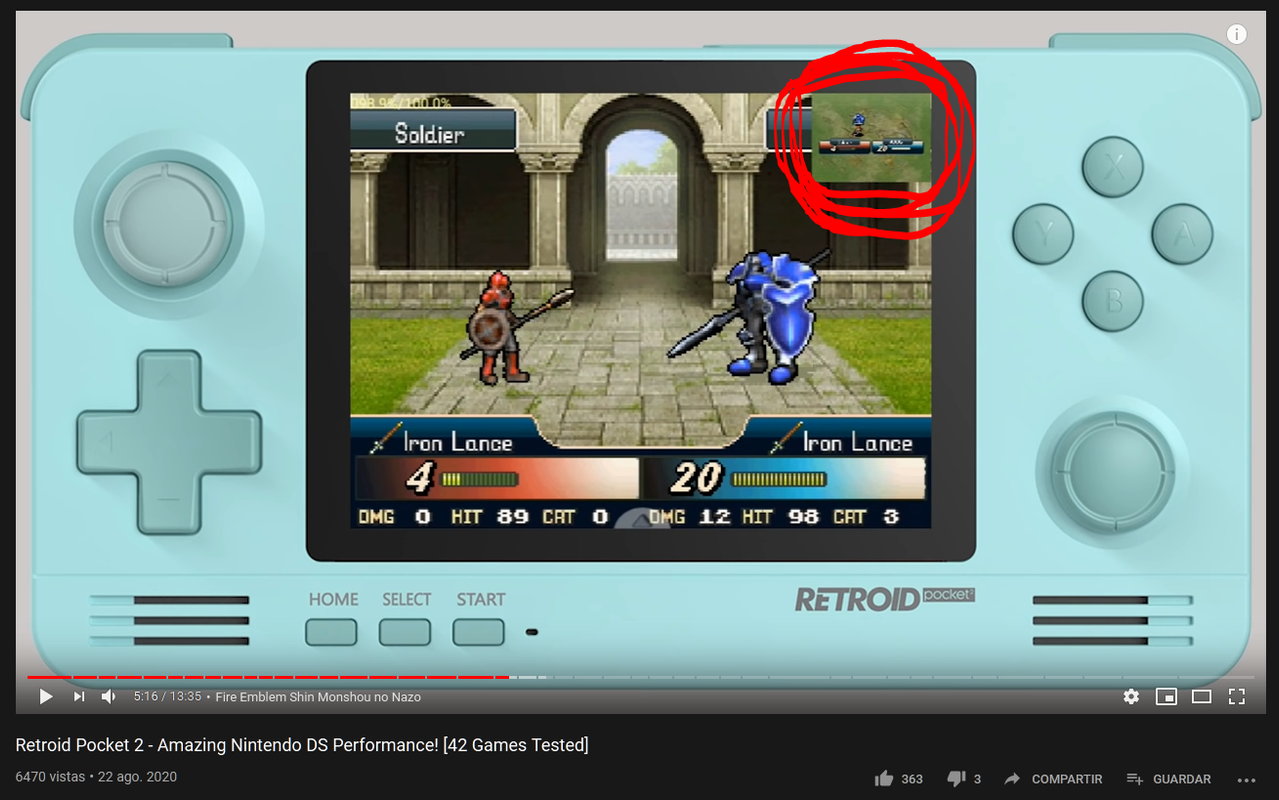Share the video via COMPARTIR
This screenshot has height=800, width=1279.
click(1054, 779)
